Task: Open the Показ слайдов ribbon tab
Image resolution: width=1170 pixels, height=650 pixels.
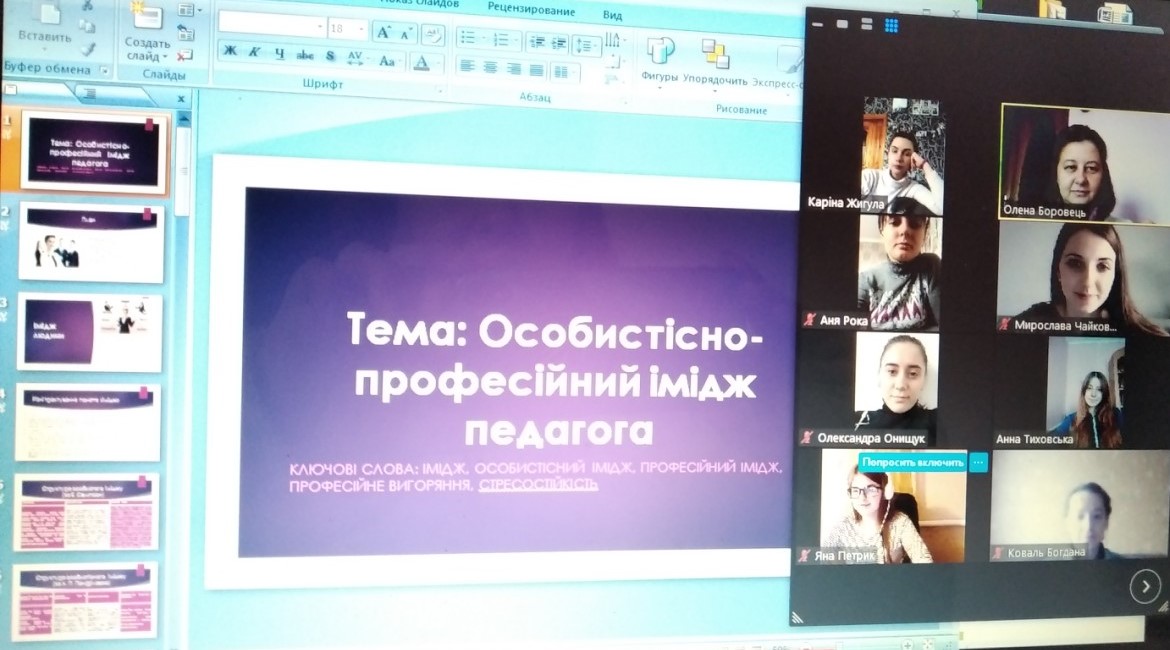Action: click(x=419, y=4)
